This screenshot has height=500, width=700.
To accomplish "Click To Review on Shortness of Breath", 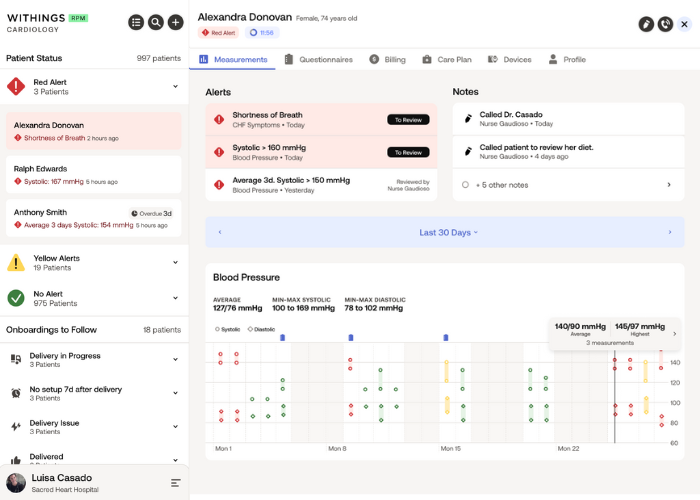I will pyautogui.click(x=408, y=120).
